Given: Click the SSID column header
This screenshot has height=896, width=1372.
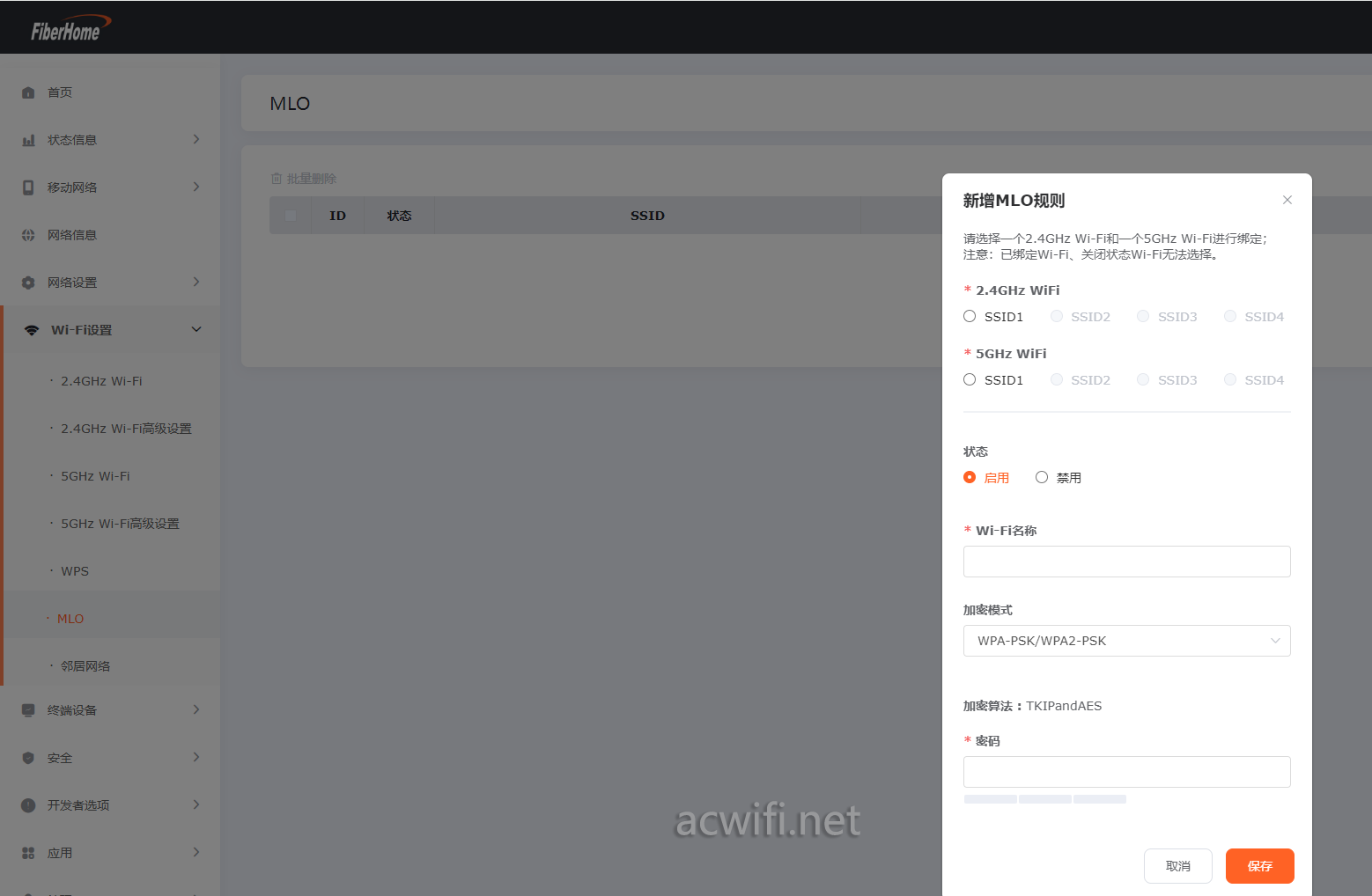Looking at the screenshot, I should [x=647, y=216].
